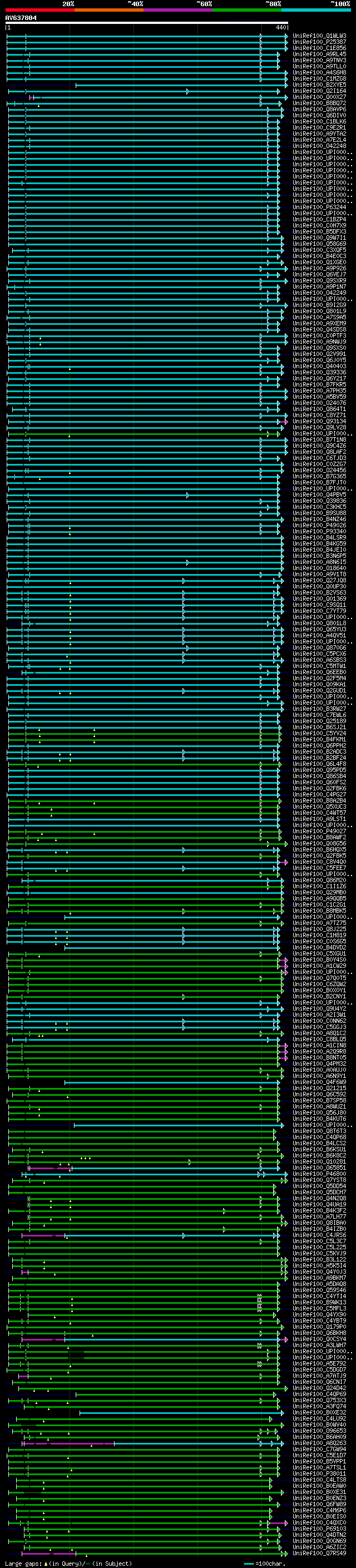Viewport: 356px width, 1568px height.
Task: Click the white query sequence ruler bar
Action: pyautogui.click(x=147, y=22)
